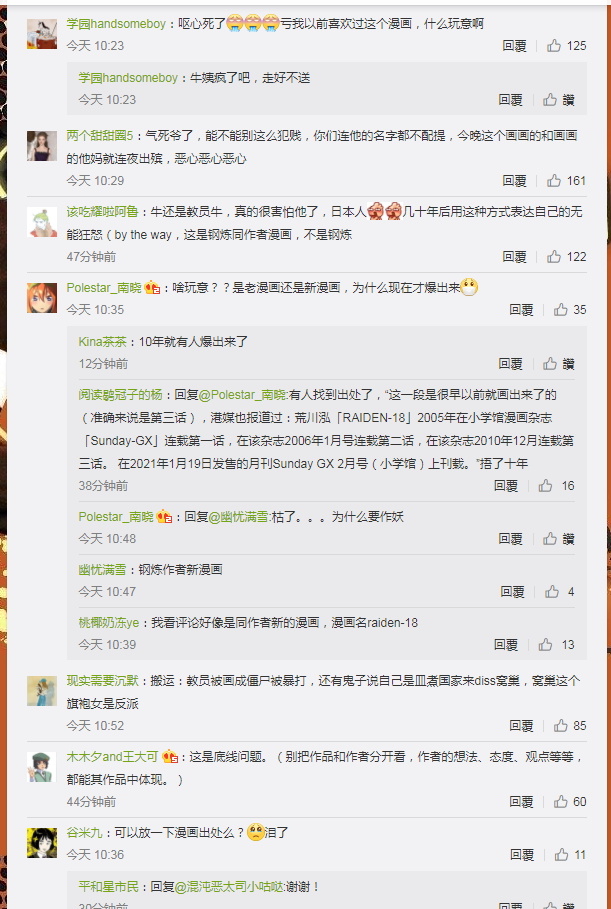Open 两个甜甜圈5's avatar picture

tap(42, 146)
